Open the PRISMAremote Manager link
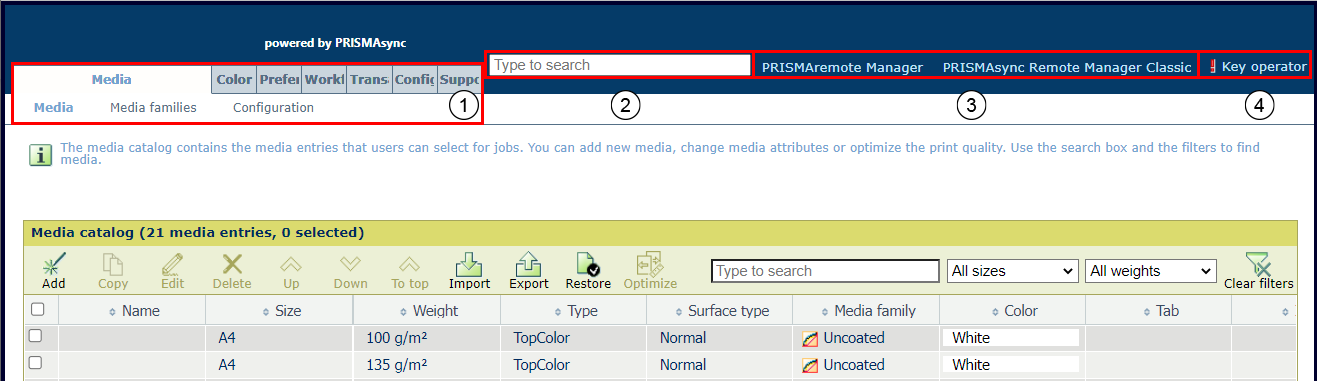The width and height of the screenshot is (1317, 381). pyautogui.click(x=842, y=67)
